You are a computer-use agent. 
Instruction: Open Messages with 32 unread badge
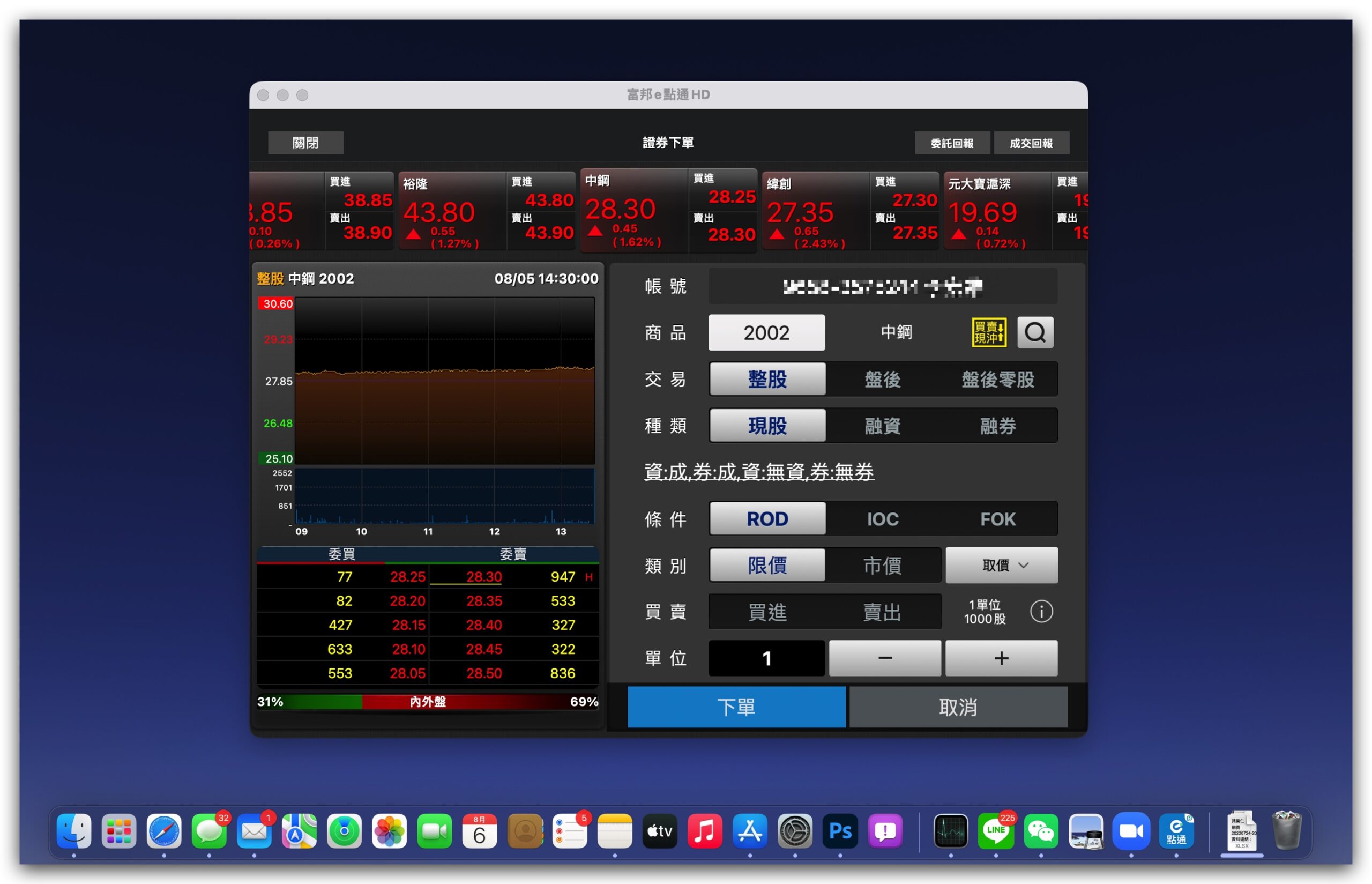pos(209,830)
